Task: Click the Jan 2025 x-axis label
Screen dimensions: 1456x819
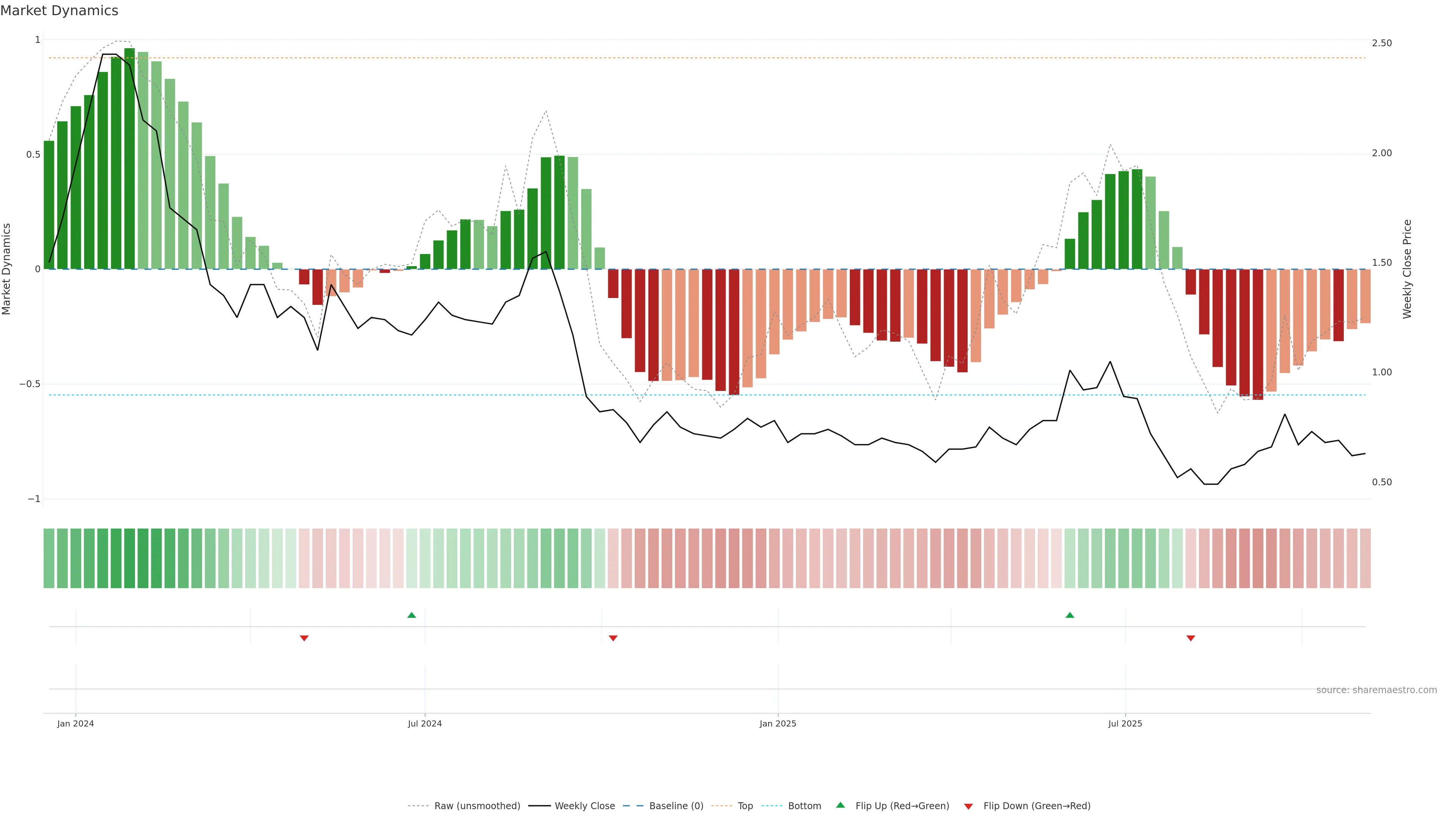Action: (x=778, y=723)
